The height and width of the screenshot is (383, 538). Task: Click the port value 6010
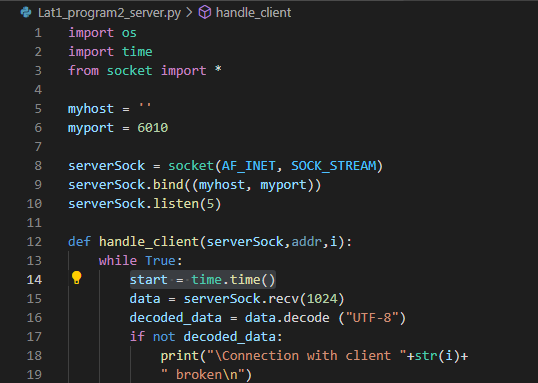(x=153, y=128)
